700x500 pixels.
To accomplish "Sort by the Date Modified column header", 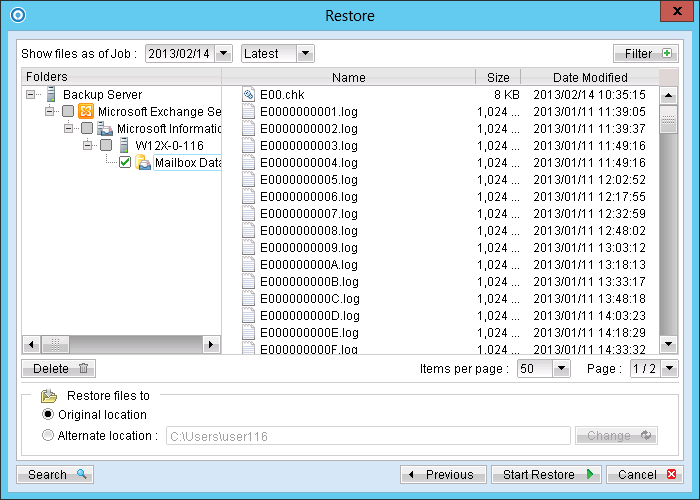I will pyautogui.click(x=590, y=77).
